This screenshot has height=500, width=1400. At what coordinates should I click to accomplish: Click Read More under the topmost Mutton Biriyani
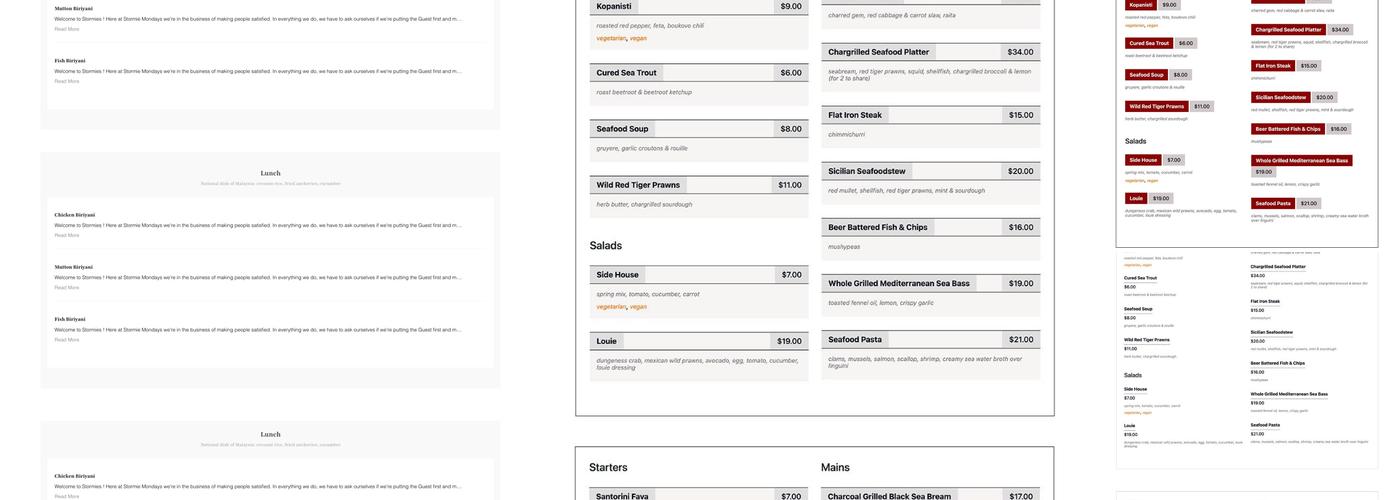66,29
